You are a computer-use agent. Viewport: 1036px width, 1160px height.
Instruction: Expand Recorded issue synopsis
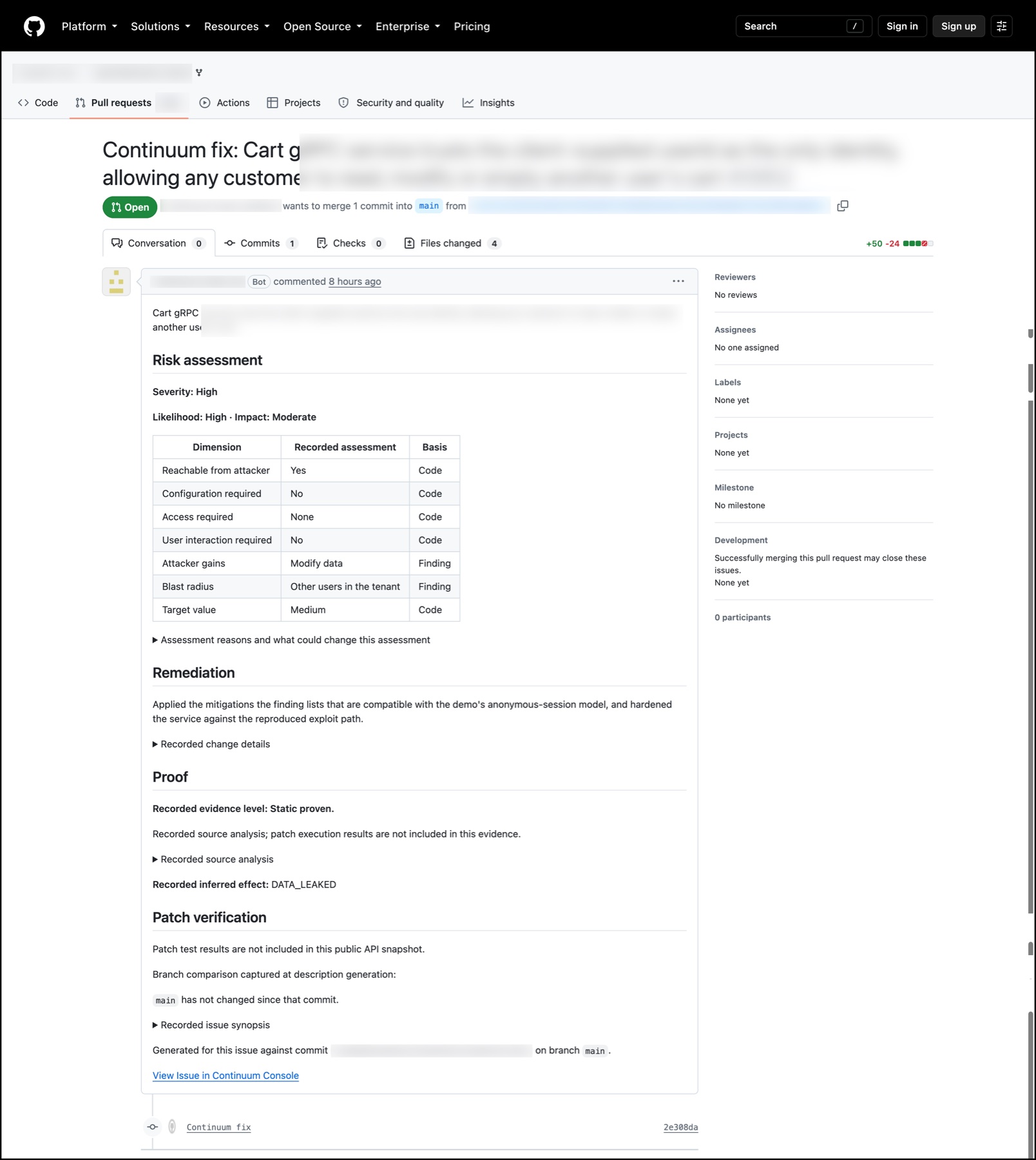[x=211, y=1025]
